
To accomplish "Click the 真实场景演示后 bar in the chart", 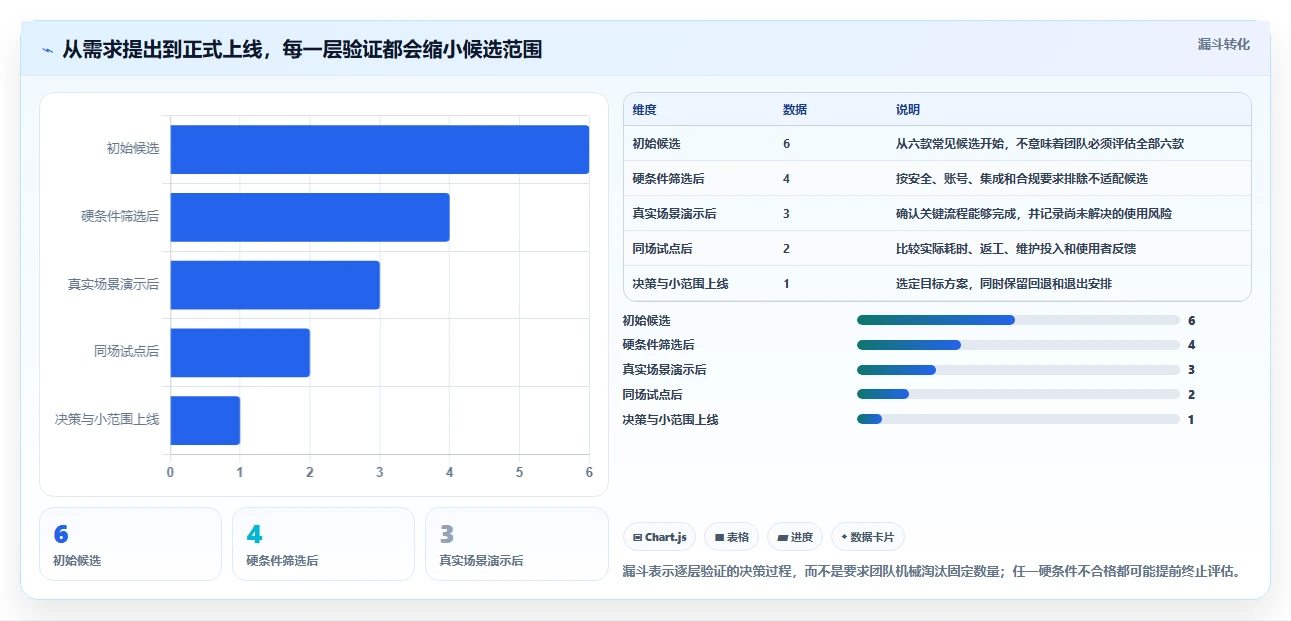I will (x=275, y=285).
